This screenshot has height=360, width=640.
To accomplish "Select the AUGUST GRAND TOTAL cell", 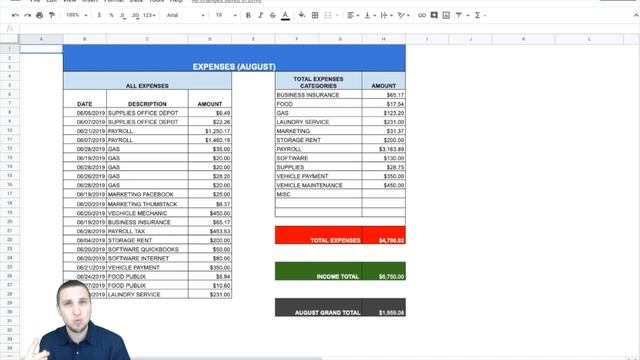I will tap(318, 307).
